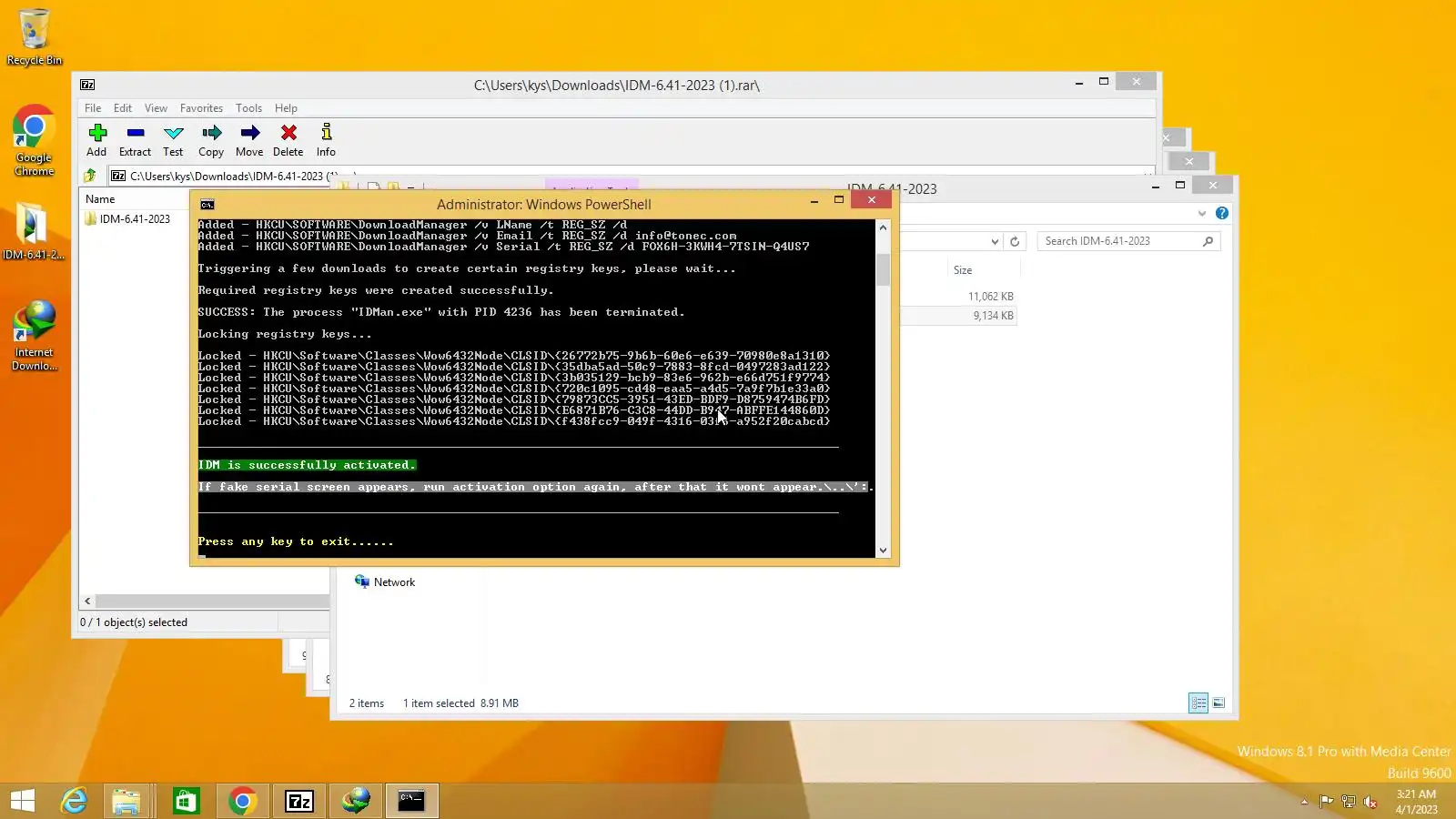Click the Extract icon in 7-Zip
Screen dimensions: 1456x819
(x=136, y=133)
